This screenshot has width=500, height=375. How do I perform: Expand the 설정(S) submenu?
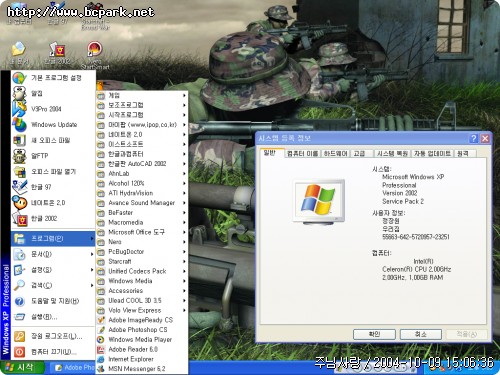pyautogui.click(x=53, y=270)
